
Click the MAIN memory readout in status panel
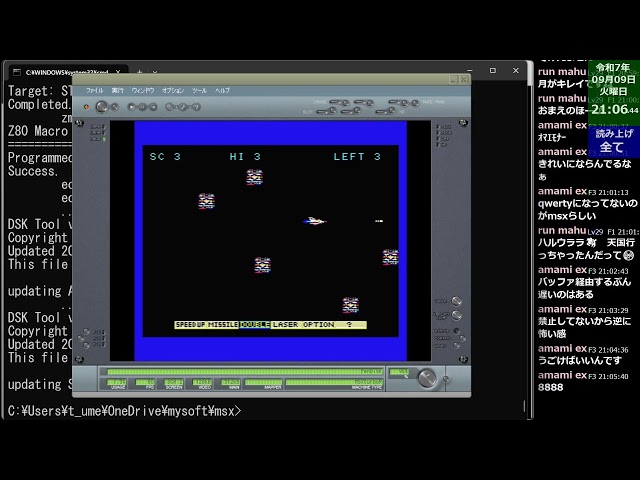(231, 382)
